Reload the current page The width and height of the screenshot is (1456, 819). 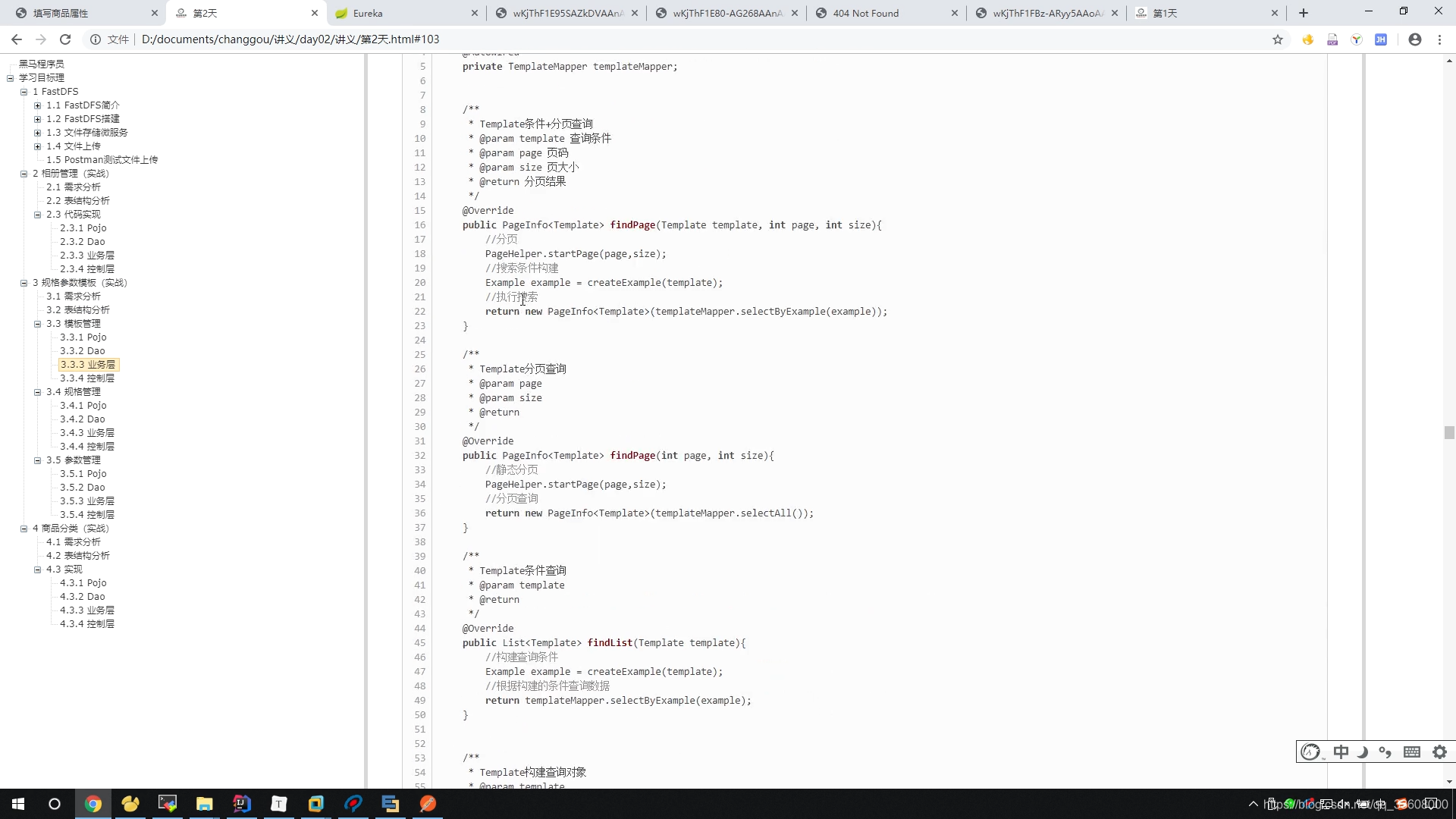click(65, 39)
